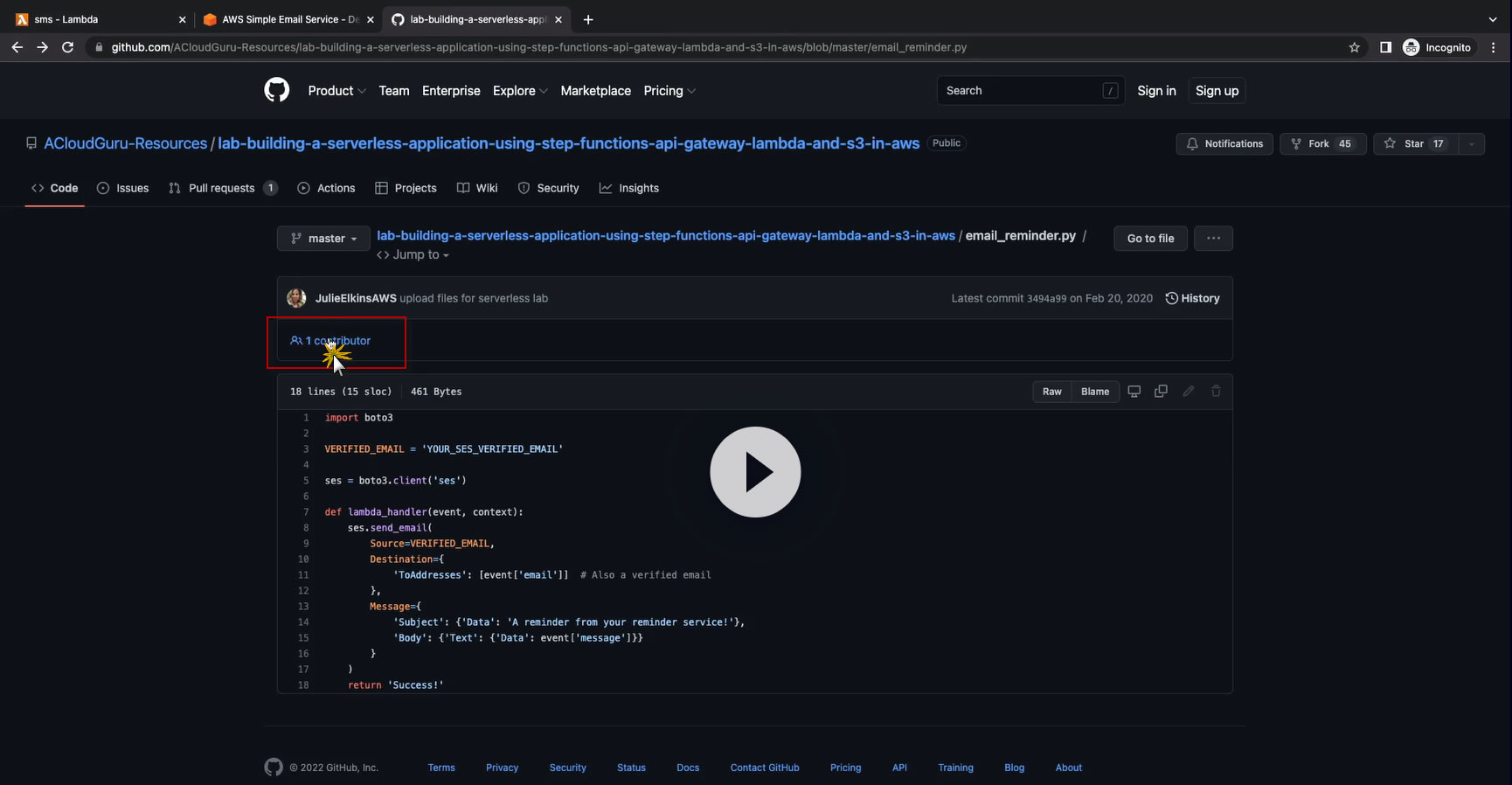
Task: Star the repository
Action: click(x=1414, y=143)
